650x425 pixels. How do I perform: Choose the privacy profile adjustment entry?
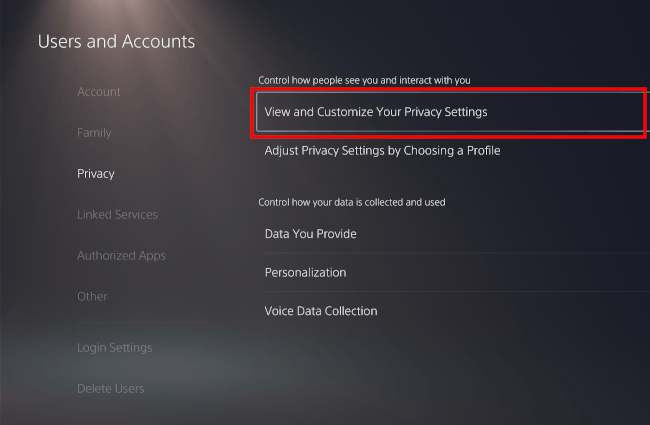coord(382,151)
